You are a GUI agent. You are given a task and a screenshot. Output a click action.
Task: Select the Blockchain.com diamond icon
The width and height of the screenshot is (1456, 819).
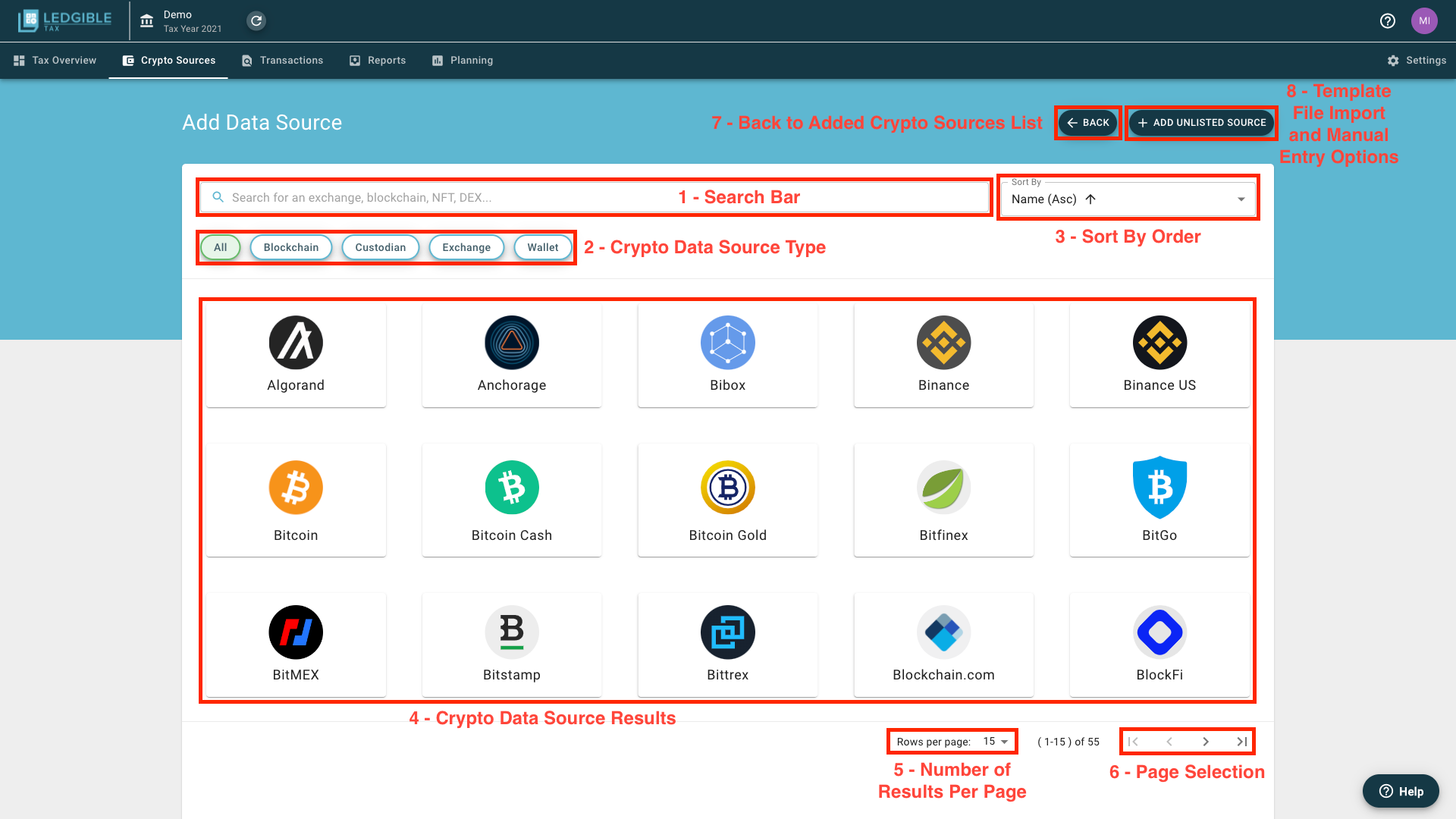coord(944,632)
